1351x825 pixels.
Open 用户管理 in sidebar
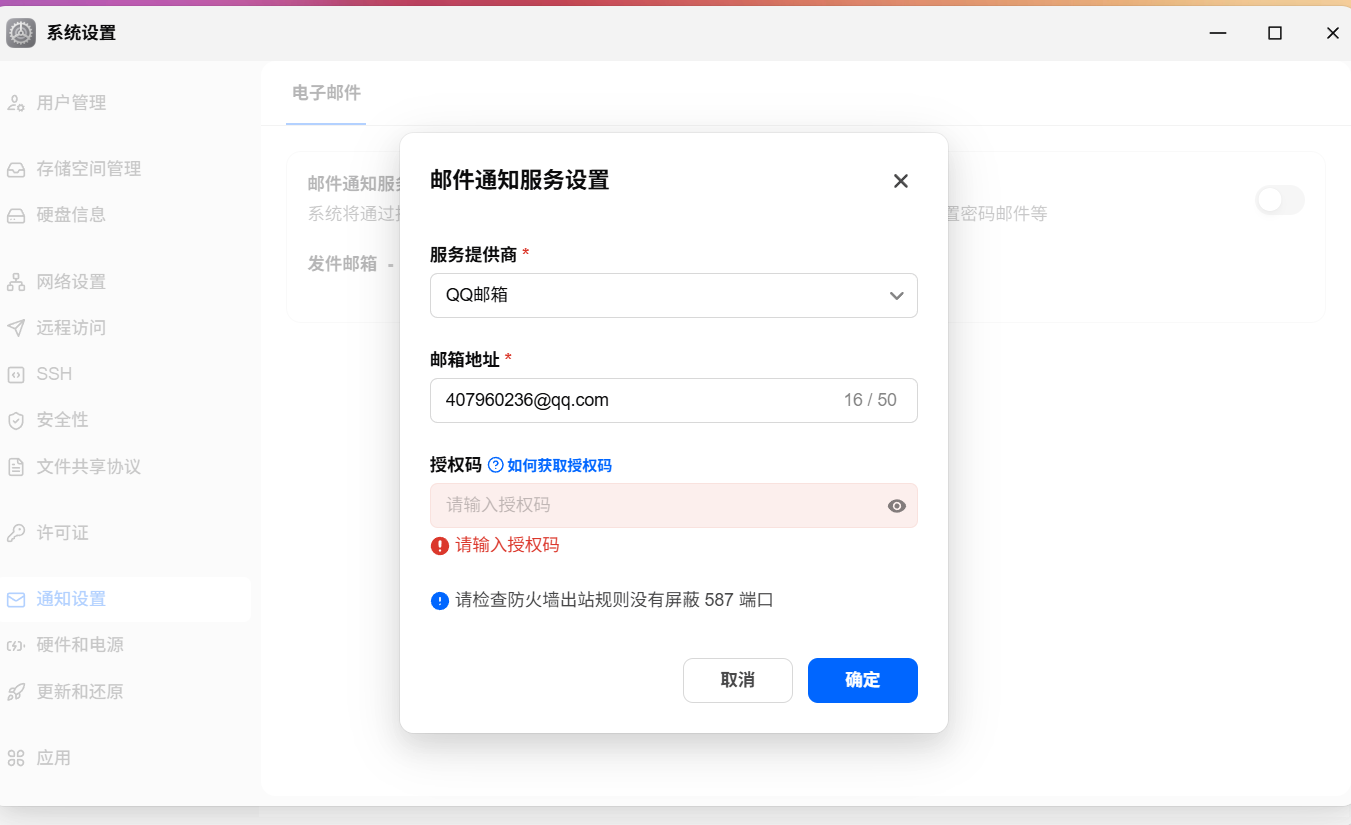(x=126, y=103)
